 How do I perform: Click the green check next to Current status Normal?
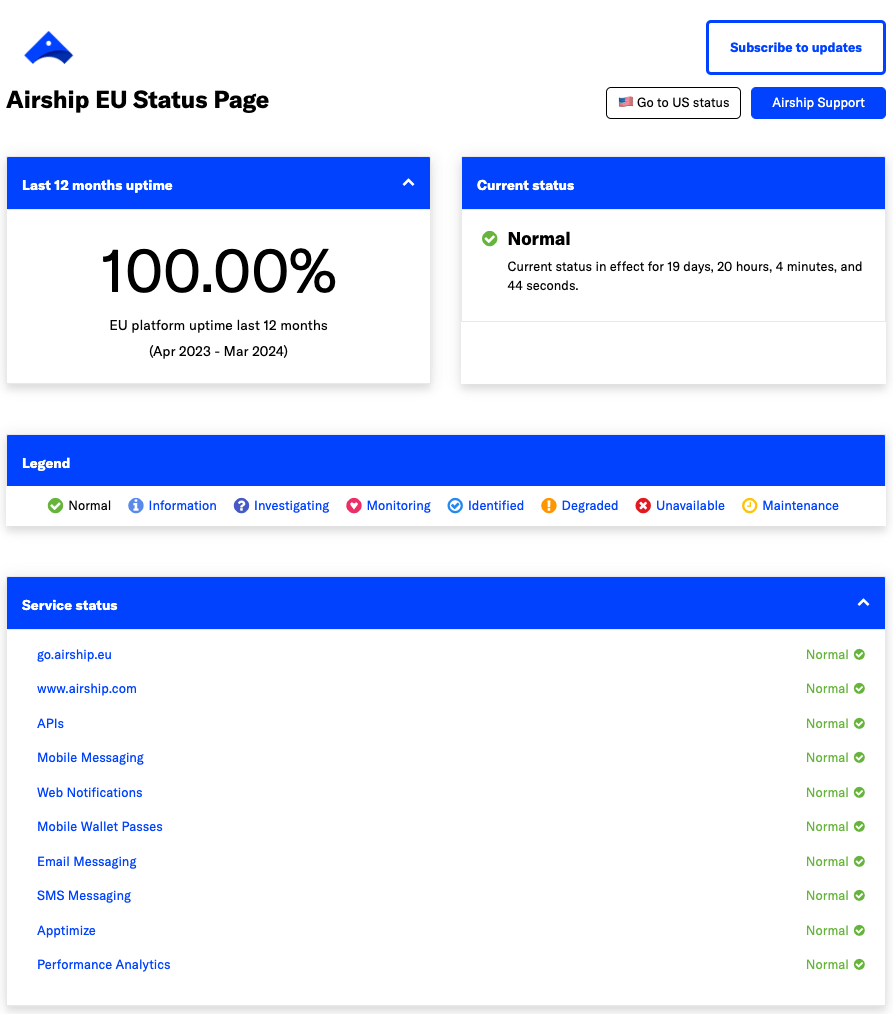[x=490, y=239]
